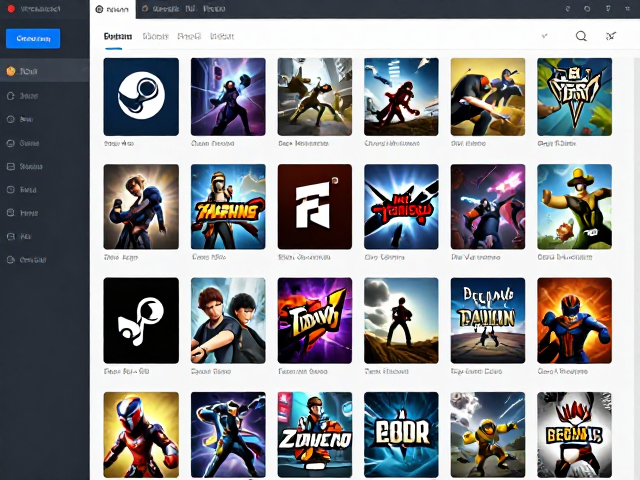
Task: Expand the small chevron dropdown left of search
Action: pos(544,36)
